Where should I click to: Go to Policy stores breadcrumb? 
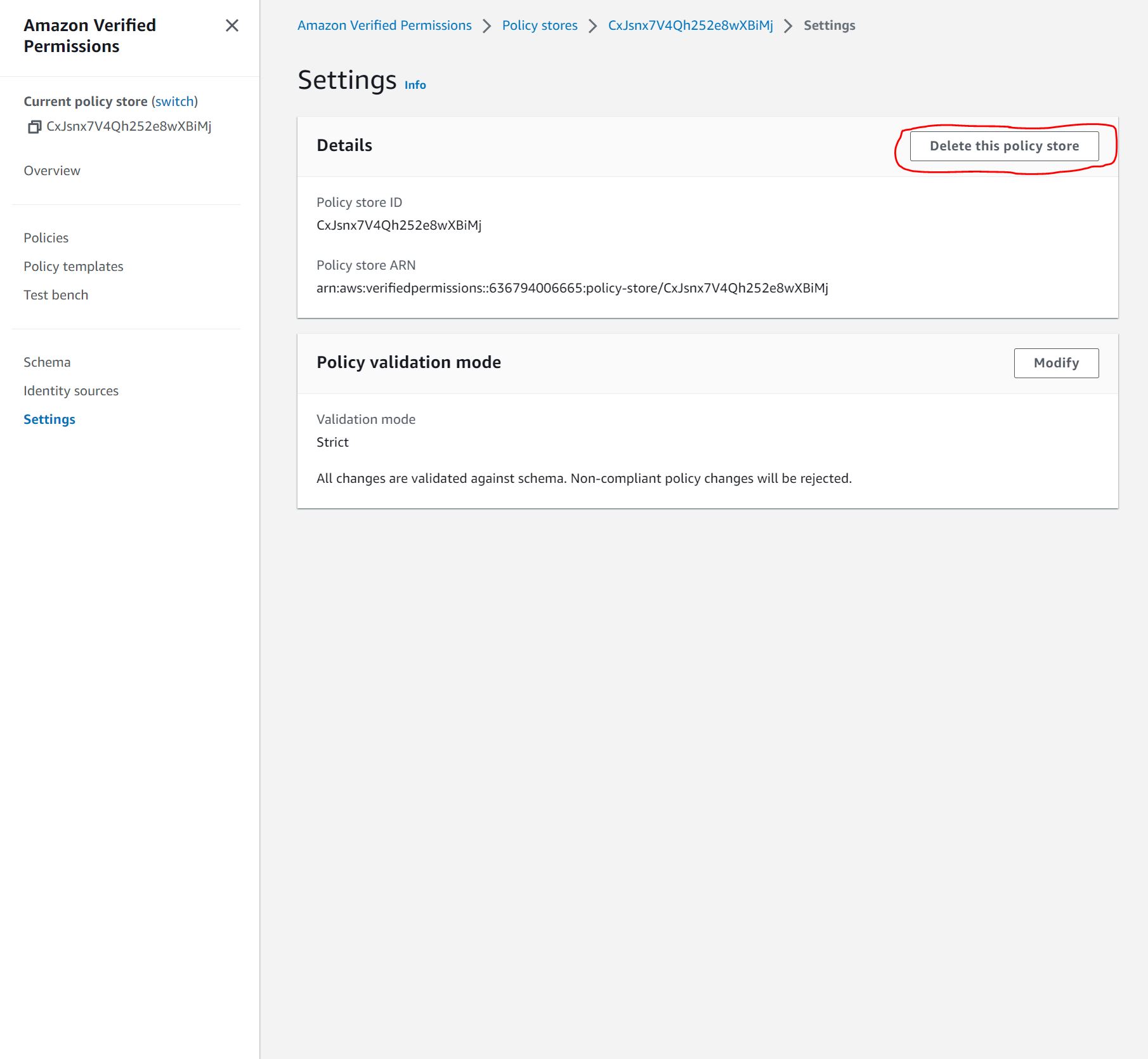(540, 25)
